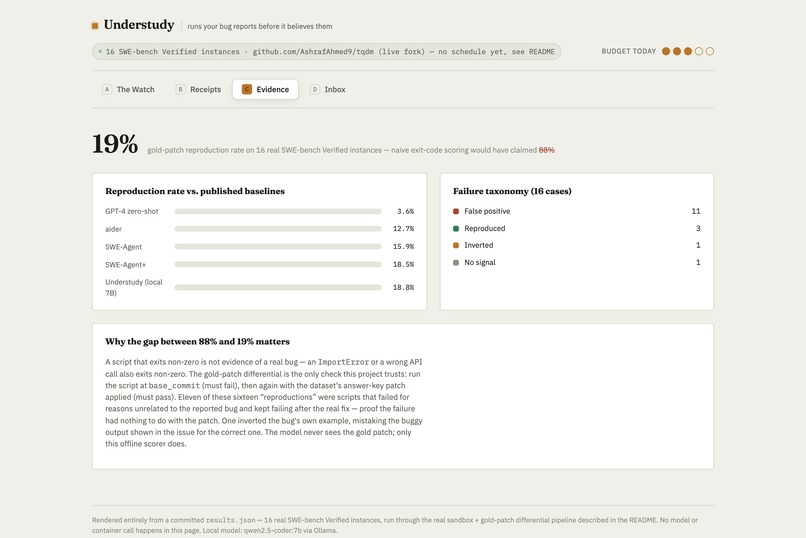The height and width of the screenshot is (538, 806).
Task: Click the 'B' key badge icon
Action: [180, 89]
